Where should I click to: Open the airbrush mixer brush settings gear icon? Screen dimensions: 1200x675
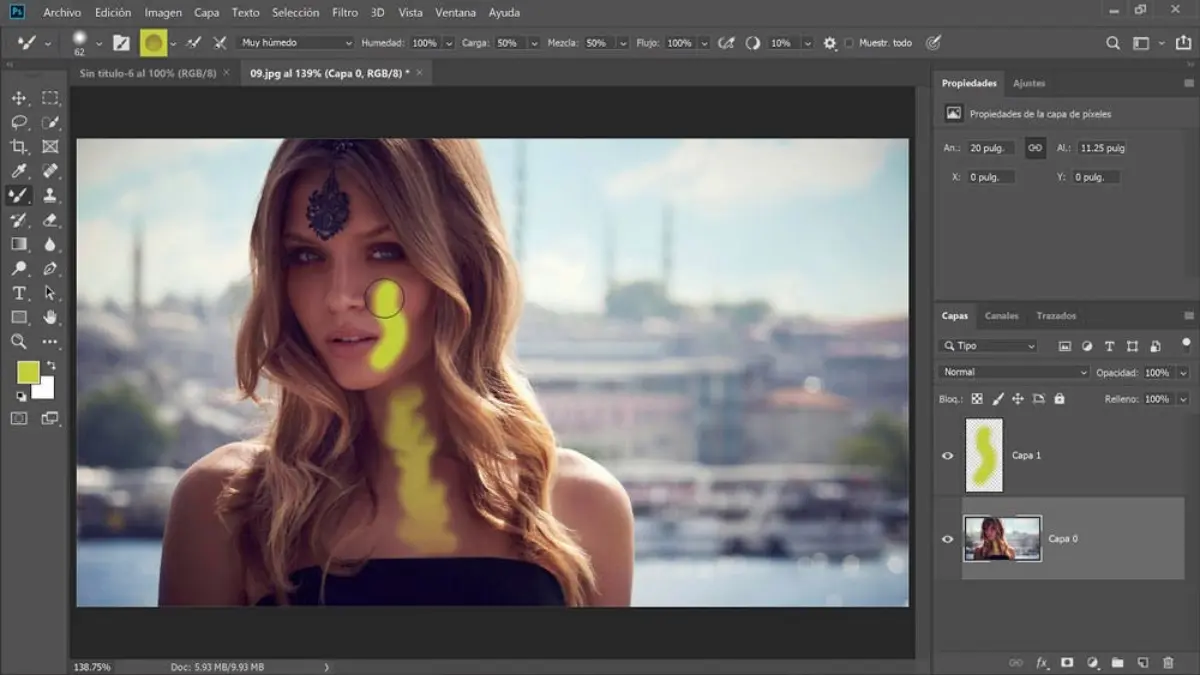click(829, 43)
